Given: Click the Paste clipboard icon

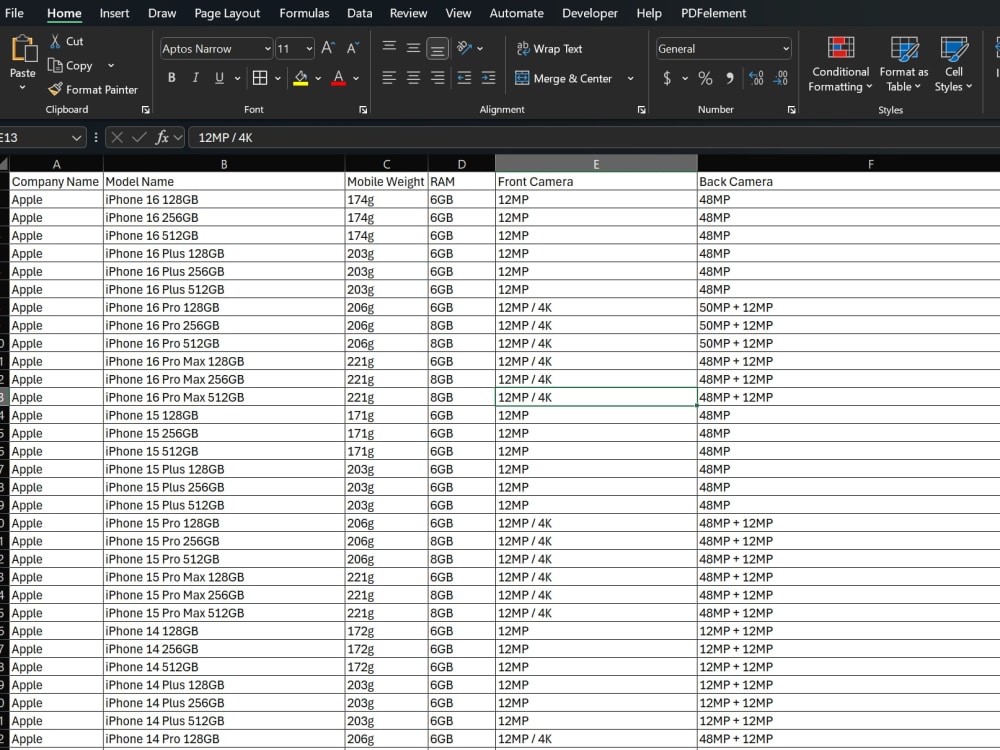Looking at the screenshot, I should point(24,48).
